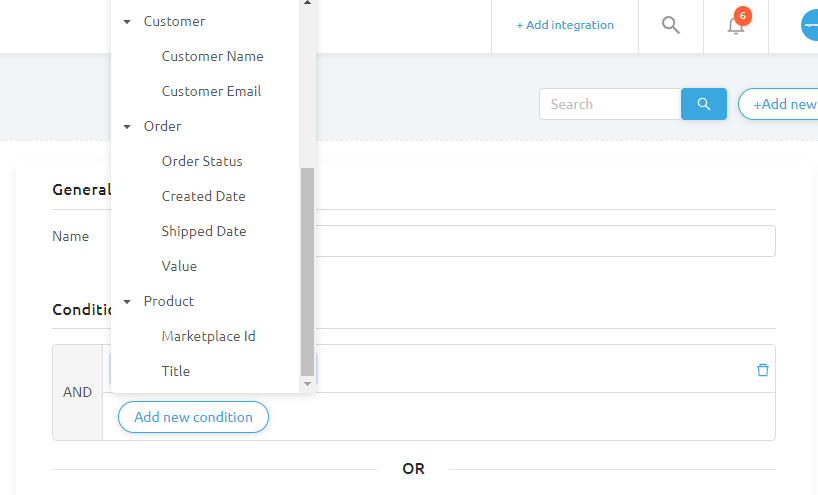Click inside the Search field
Image resolution: width=818 pixels, height=495 pixels.
609,104
